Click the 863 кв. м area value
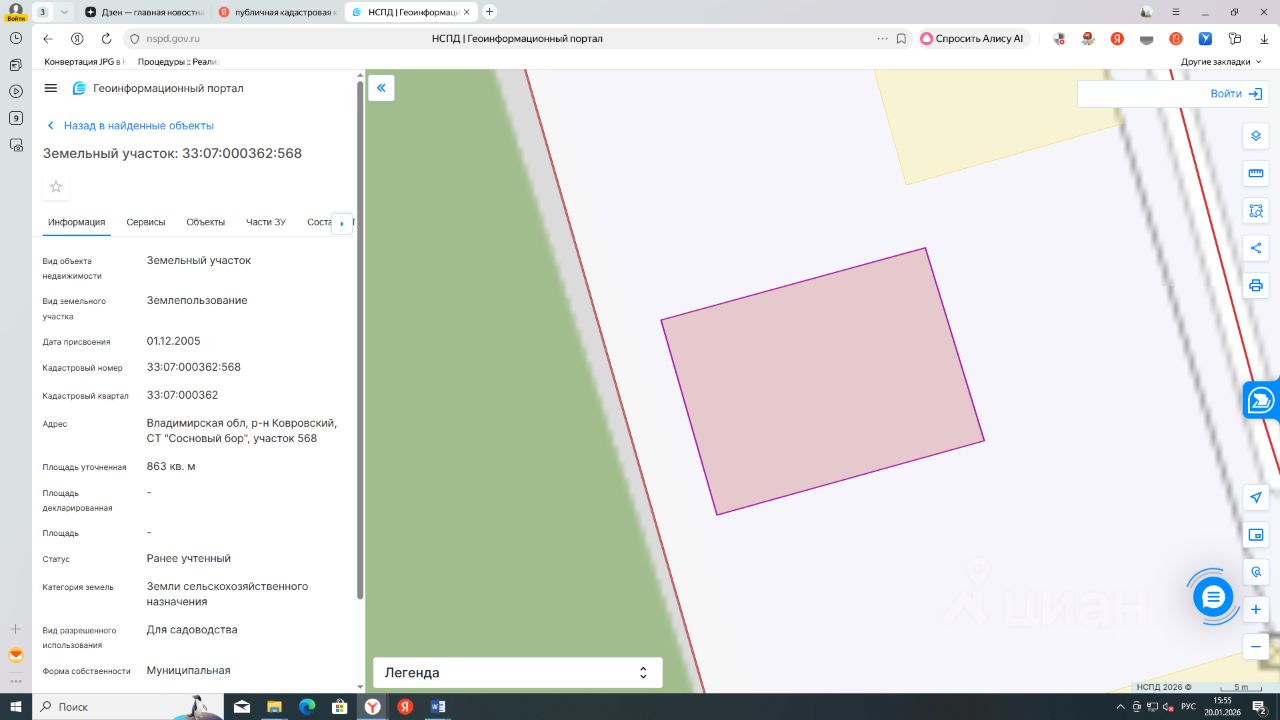The width and height of the screenshot is (1280, 720). pyautogui.click(x=171, y=466)
